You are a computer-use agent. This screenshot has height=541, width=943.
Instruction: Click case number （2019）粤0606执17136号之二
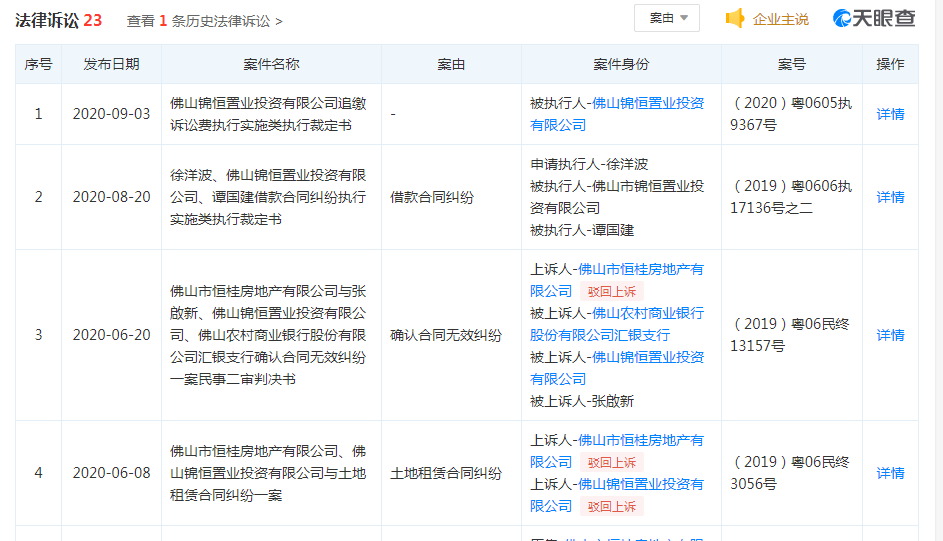791,197
